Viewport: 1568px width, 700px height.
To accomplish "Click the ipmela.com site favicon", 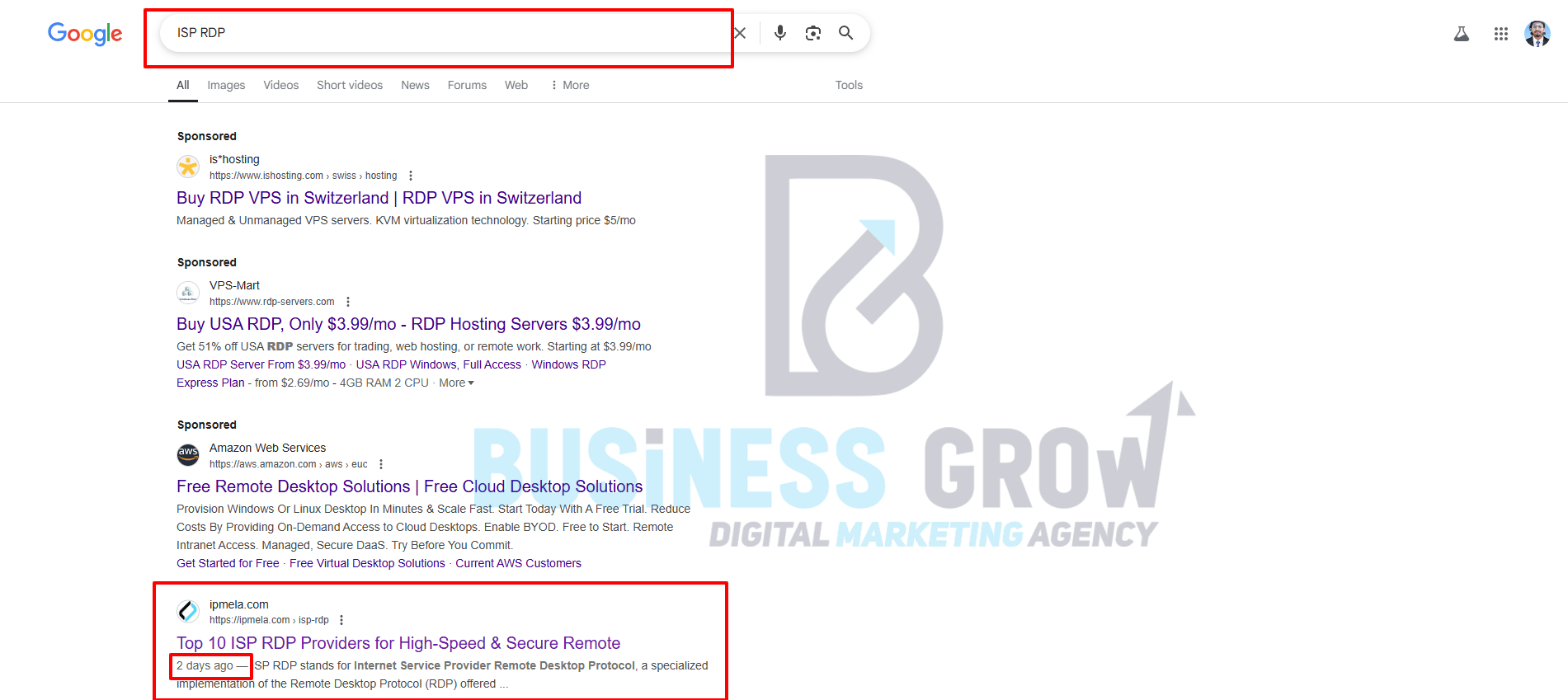I will (188, 611).
